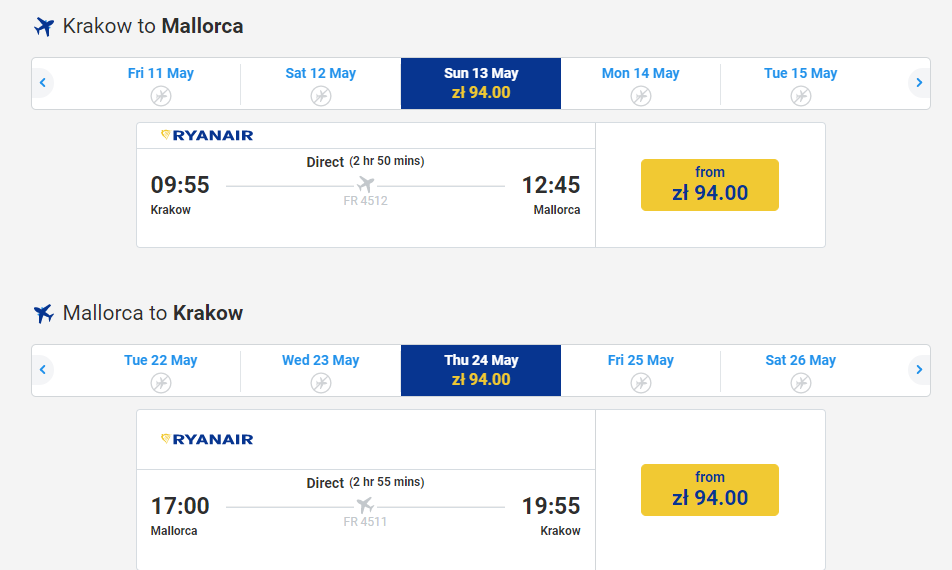Choose the Sun 13 May zł 94.00 tab

[x=481, y=83]
